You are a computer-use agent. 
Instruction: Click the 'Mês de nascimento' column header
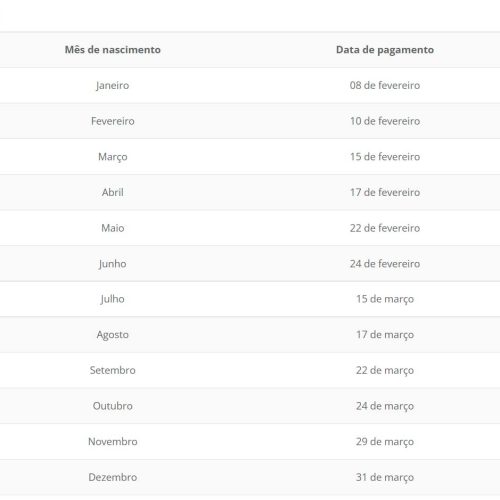[x=113, y=50]
